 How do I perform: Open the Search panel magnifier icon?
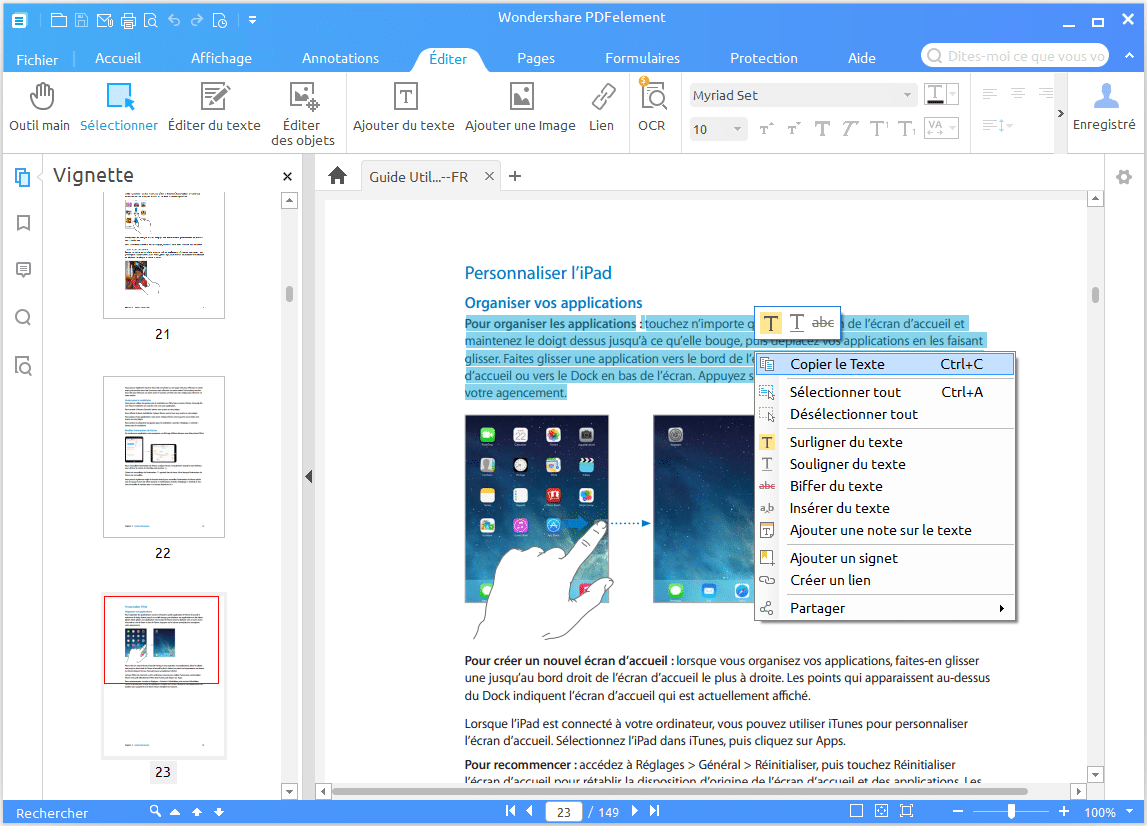[x=23, y=318]
